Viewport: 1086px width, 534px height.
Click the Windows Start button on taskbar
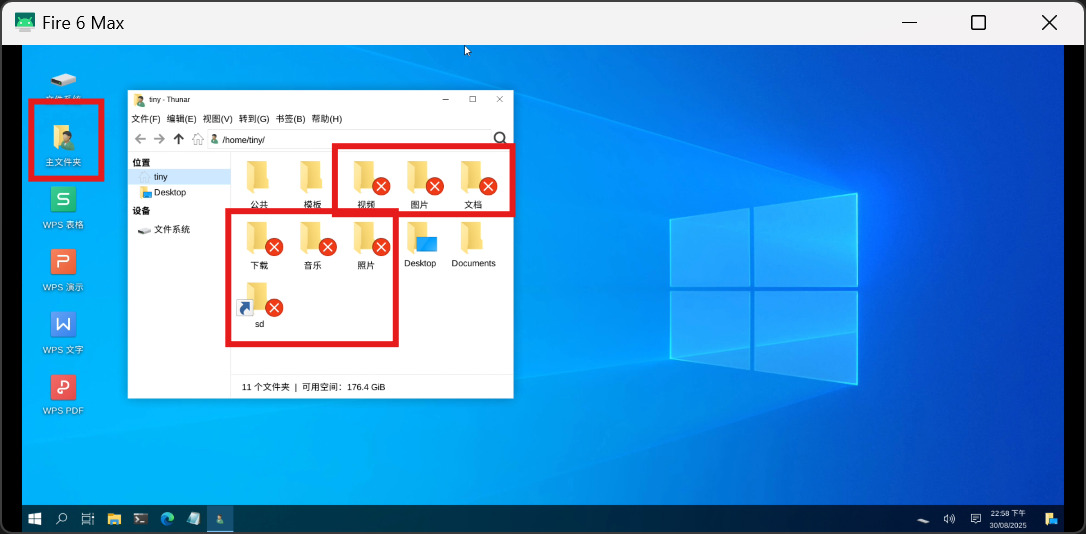35,519
